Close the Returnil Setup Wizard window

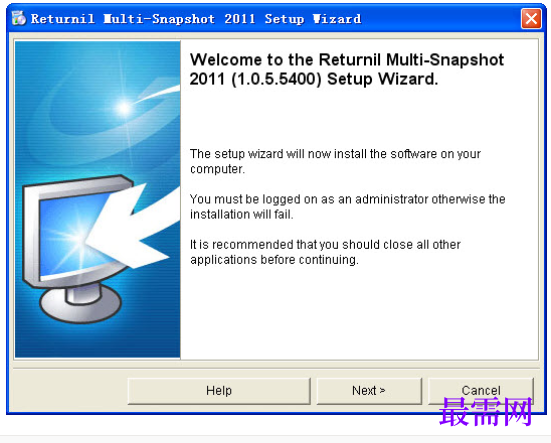pos(531,18)
